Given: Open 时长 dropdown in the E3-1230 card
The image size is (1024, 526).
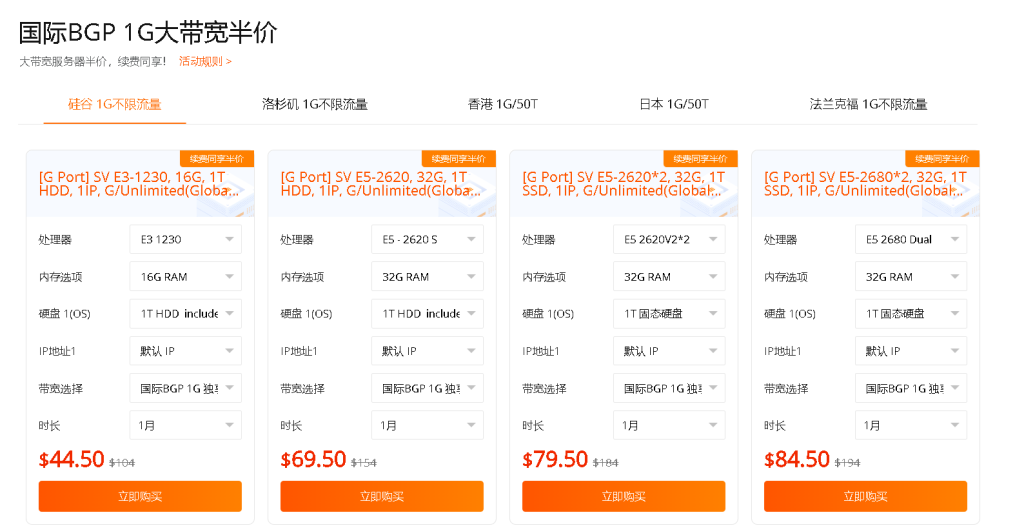Looking at the screenshot, I should [x=185, y=425].
